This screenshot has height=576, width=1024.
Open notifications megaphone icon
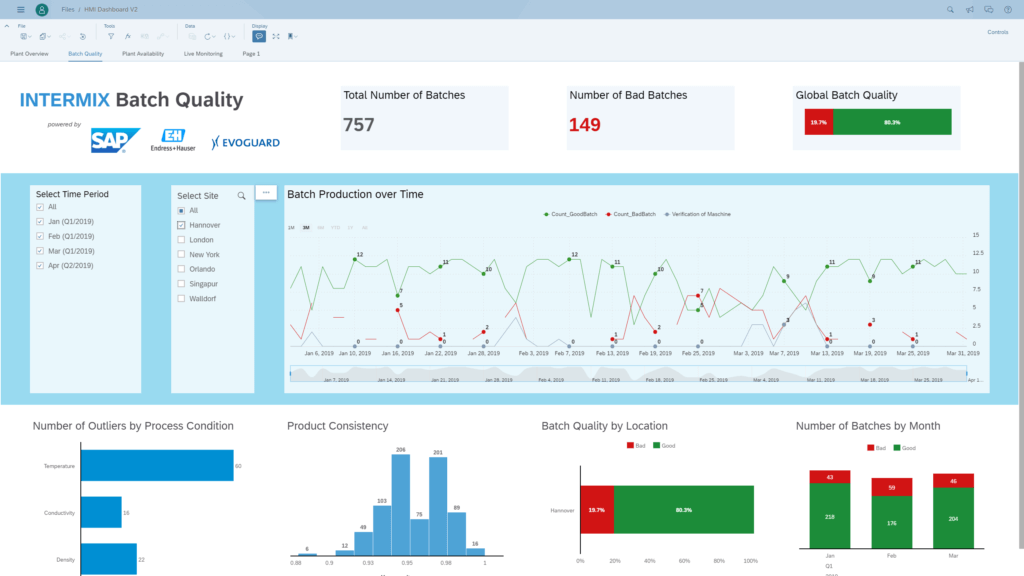click(x=970, y=10)
